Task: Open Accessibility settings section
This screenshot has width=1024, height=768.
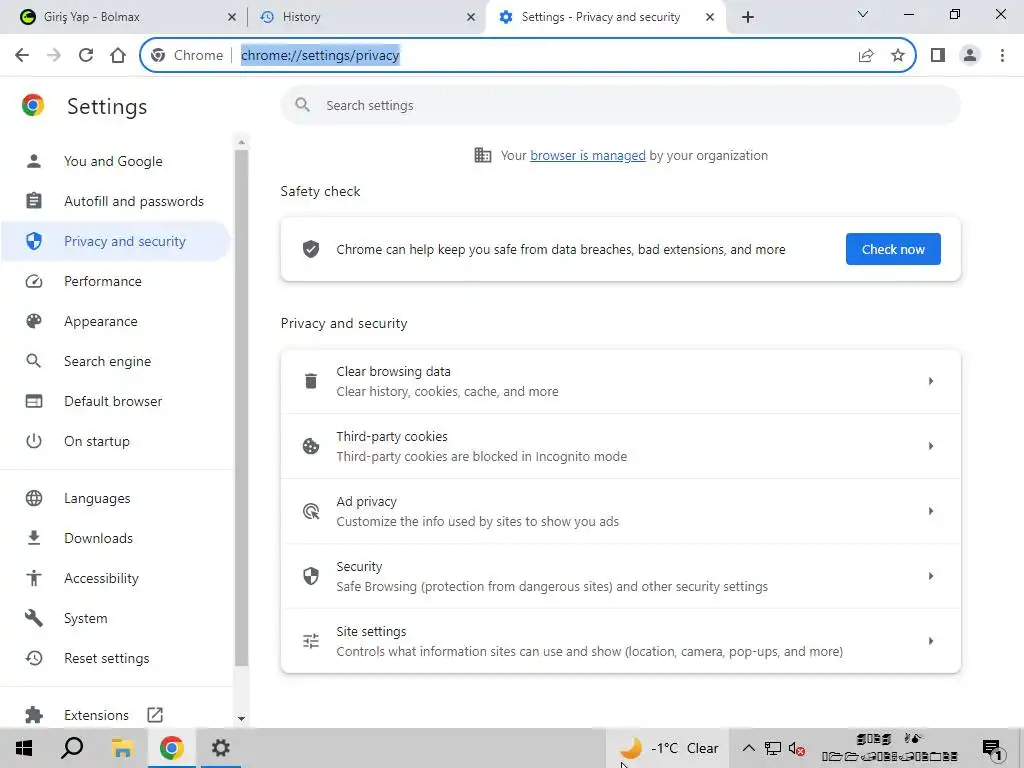Action: [116, 578]
